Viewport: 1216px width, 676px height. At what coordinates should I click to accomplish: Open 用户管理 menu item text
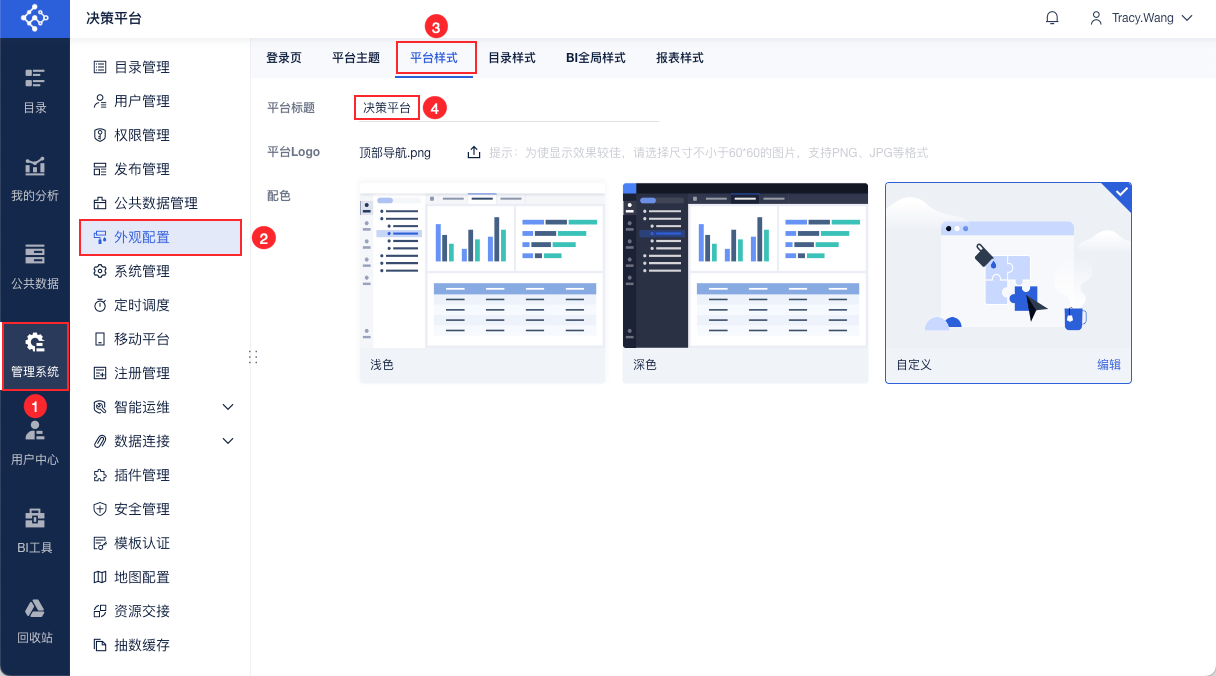click(x=142, y=101)
